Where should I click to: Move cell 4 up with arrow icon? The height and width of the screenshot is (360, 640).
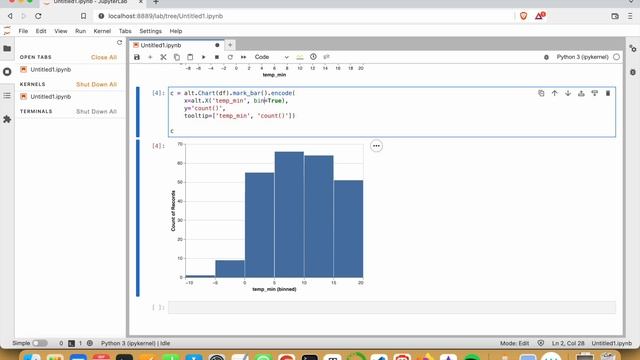point(554,93)
